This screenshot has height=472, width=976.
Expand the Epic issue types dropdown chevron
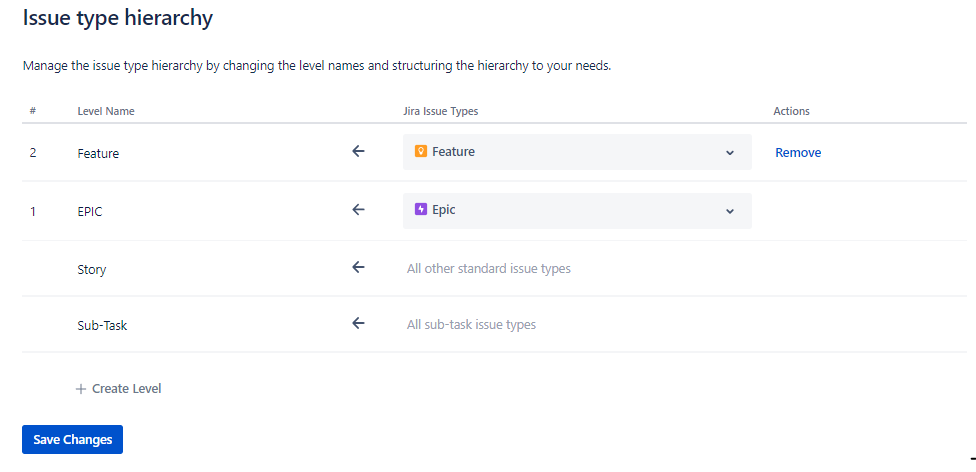coord(730,211)
